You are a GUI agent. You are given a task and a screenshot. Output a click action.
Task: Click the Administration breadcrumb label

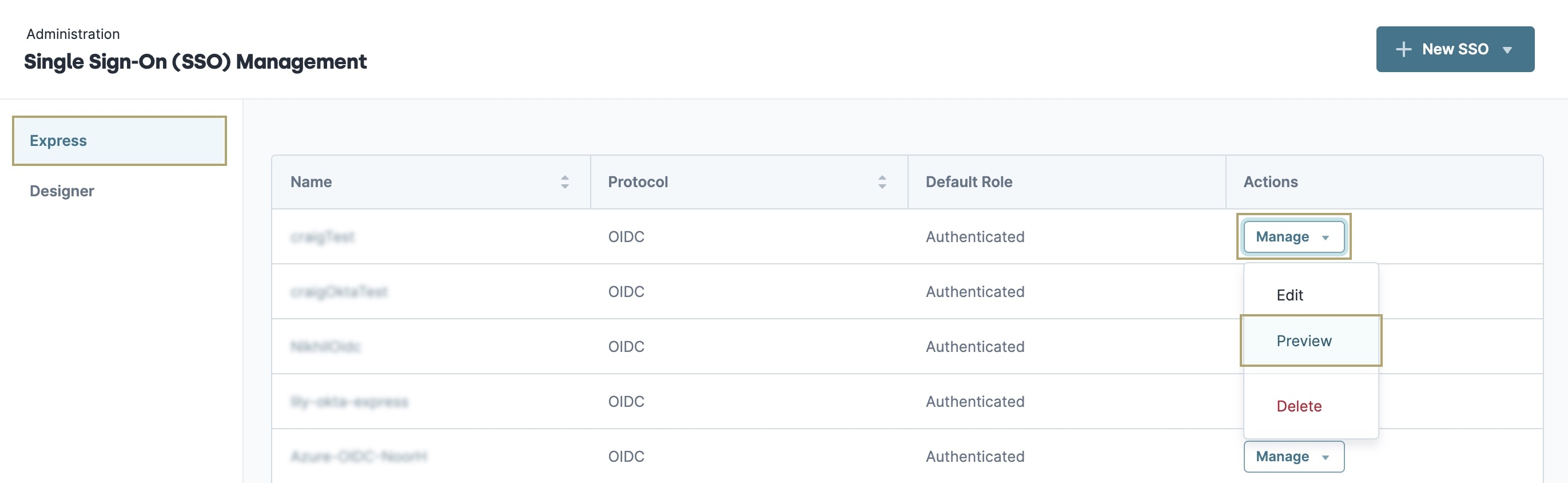[x=73, y=34]
